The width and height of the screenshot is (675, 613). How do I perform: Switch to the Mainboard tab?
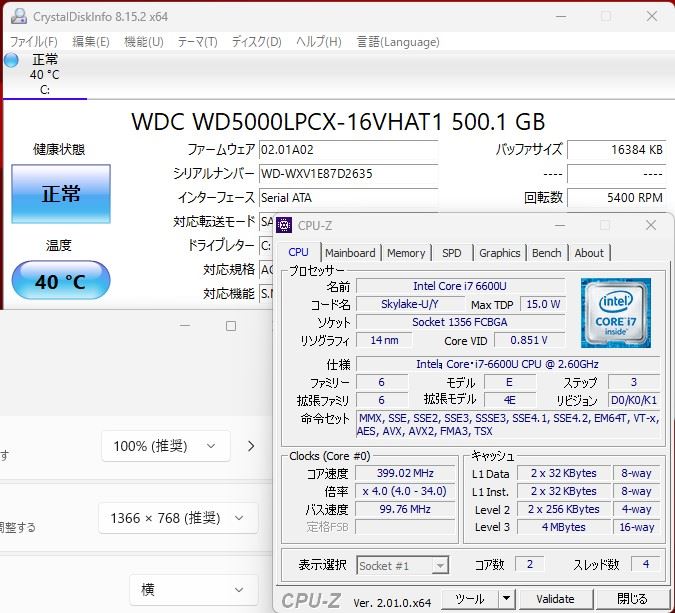(350, 253)
